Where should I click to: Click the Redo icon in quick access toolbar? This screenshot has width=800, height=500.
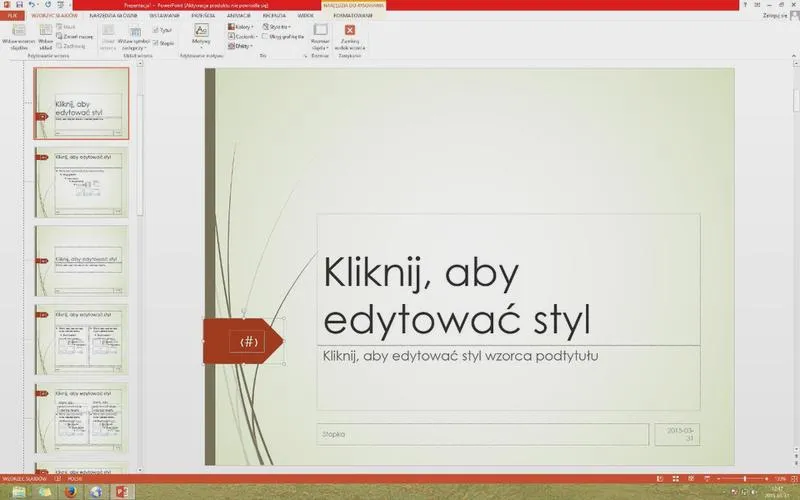(x=47, y=5)
